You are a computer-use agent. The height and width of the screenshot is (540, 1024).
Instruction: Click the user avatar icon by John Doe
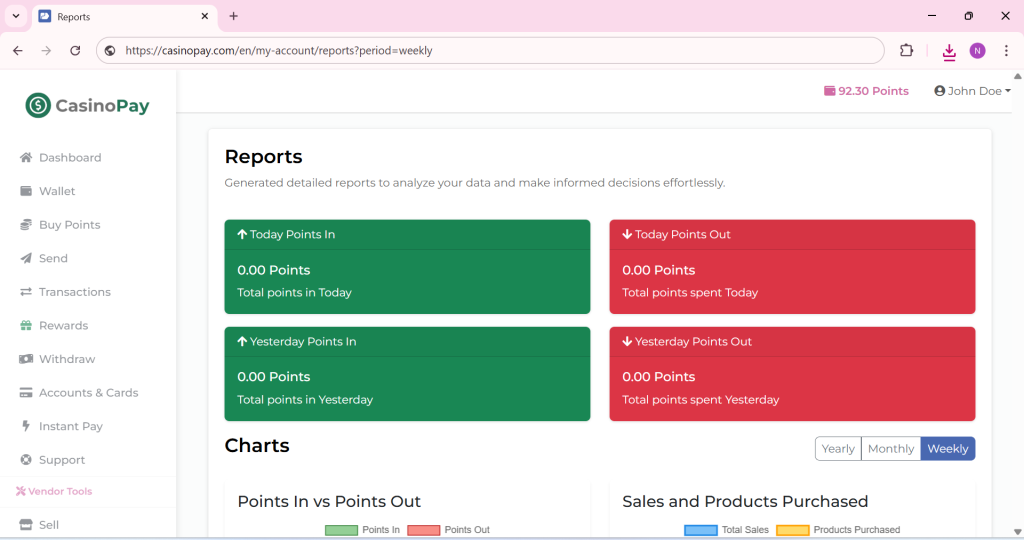click(940, 91)
